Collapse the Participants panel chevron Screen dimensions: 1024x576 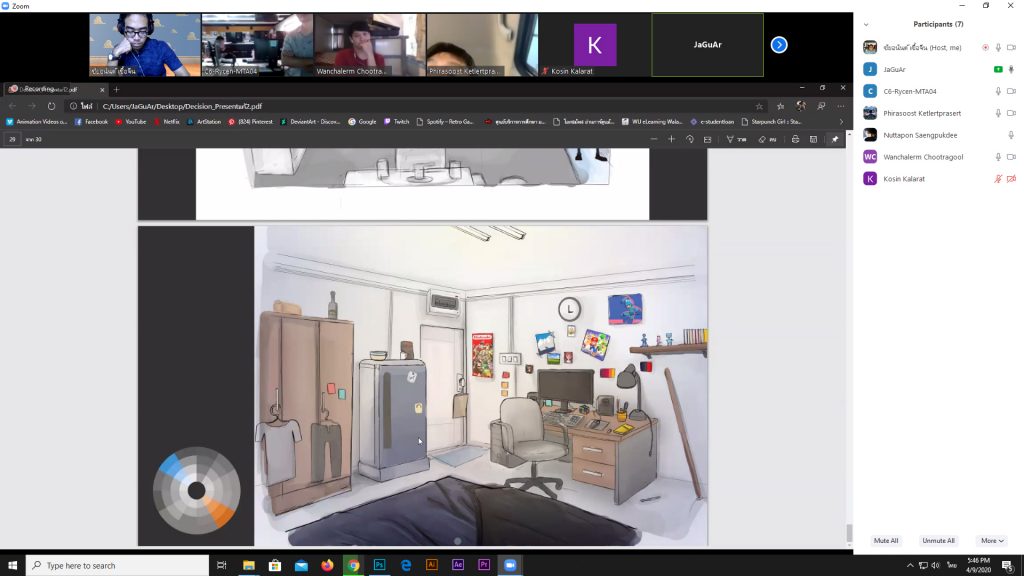click(866, 24)
